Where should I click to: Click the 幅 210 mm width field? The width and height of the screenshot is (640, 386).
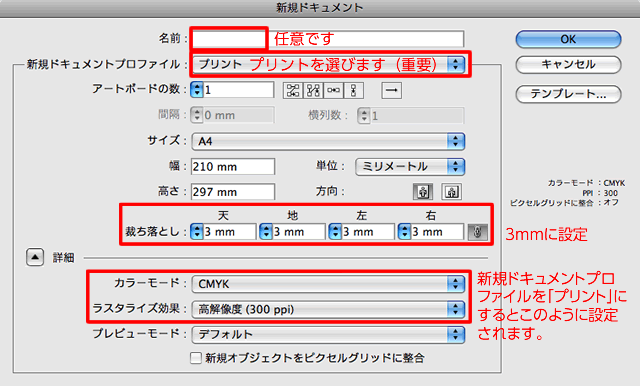click(x=233, y=166)
